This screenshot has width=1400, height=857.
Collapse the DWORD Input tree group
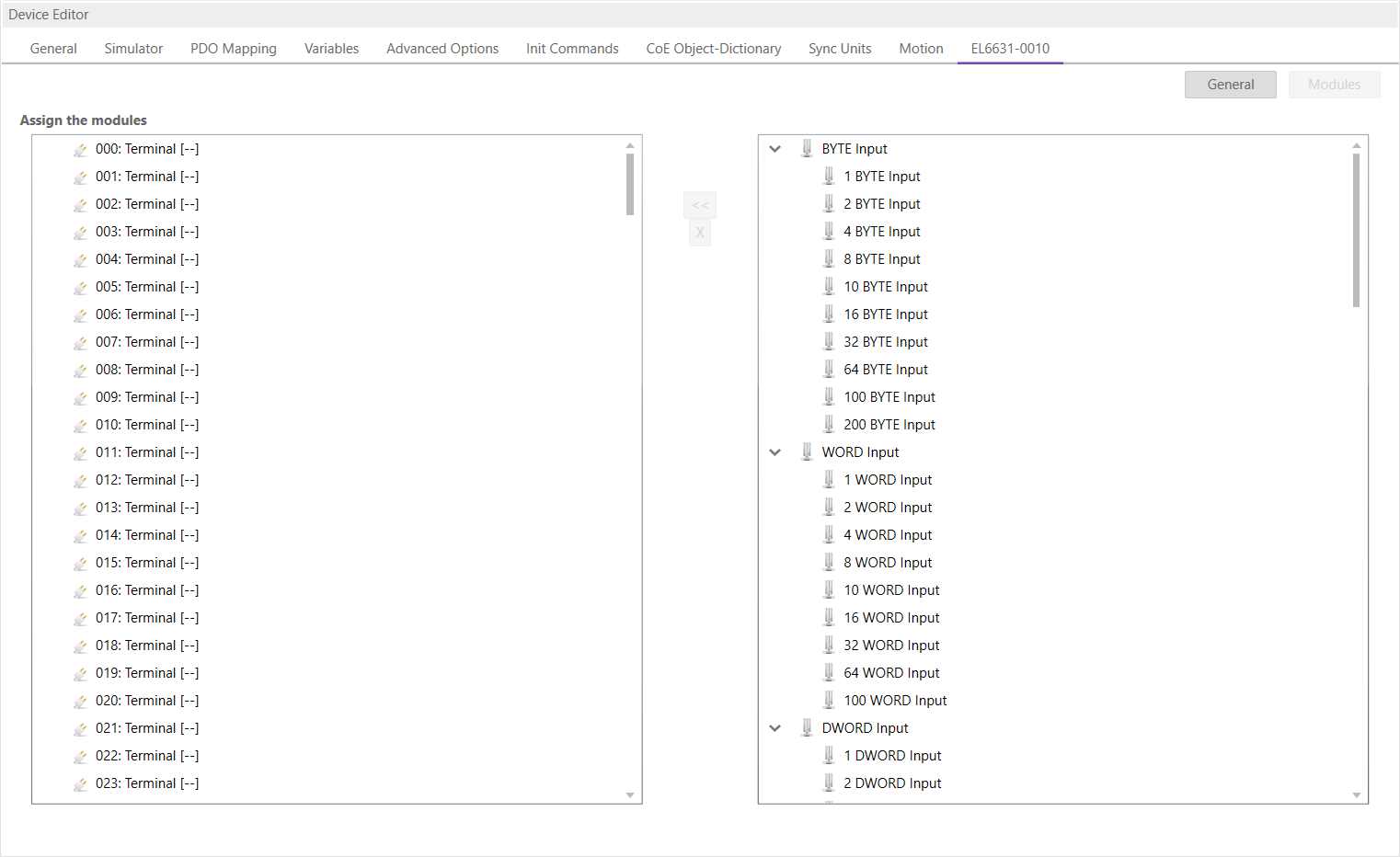(775, 728)
